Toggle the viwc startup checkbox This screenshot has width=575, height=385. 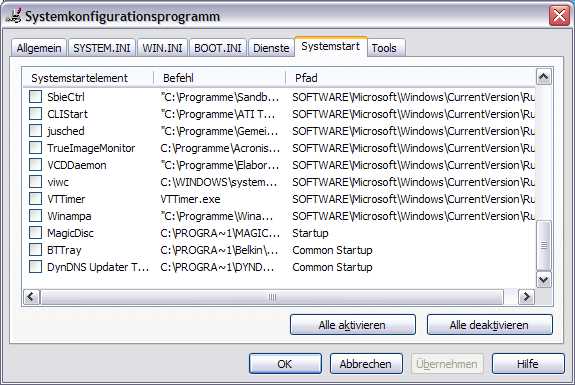click(36, 182)
